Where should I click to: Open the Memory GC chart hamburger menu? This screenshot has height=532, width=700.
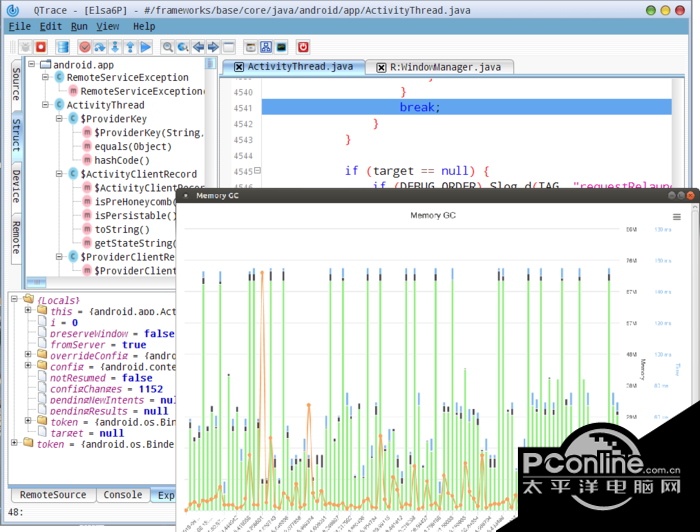[x=677, y=216]
